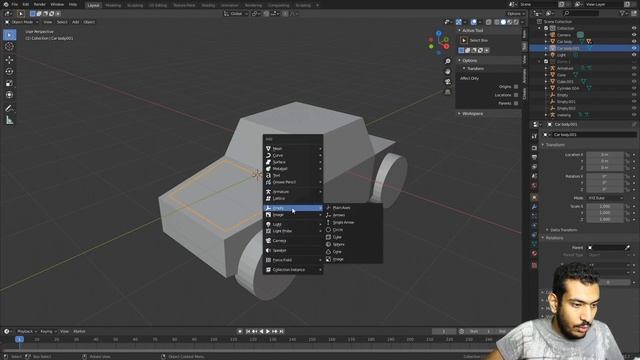The width and height of the screenshot is (640, 360).
Task: Select the Measure tool in left toolbar
Action: click(x=9, y=120)
